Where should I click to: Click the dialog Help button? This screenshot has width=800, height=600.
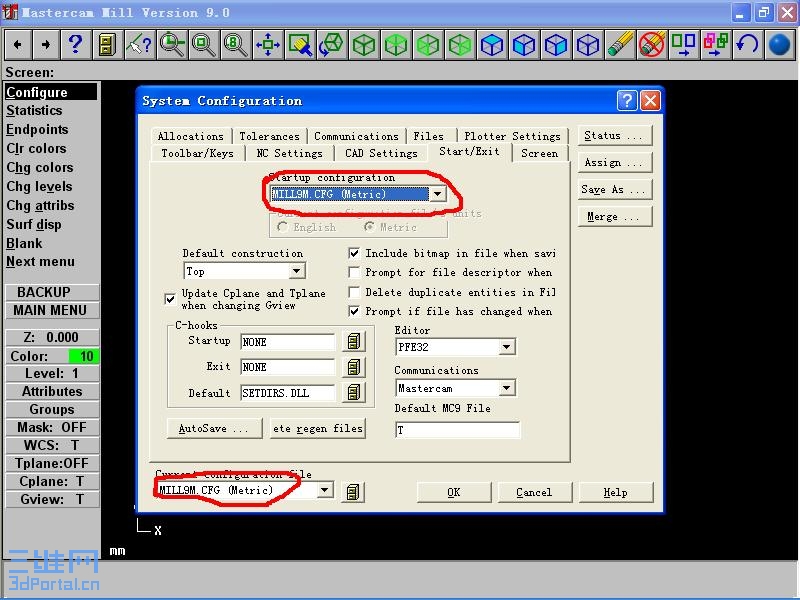coord(615,492)
